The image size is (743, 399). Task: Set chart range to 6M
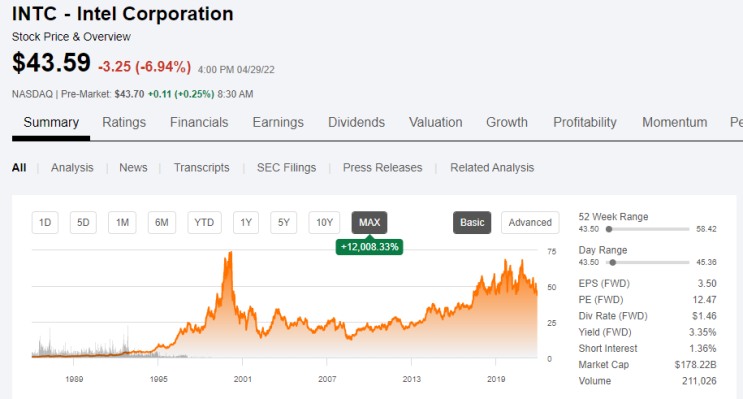click(162, 223)
